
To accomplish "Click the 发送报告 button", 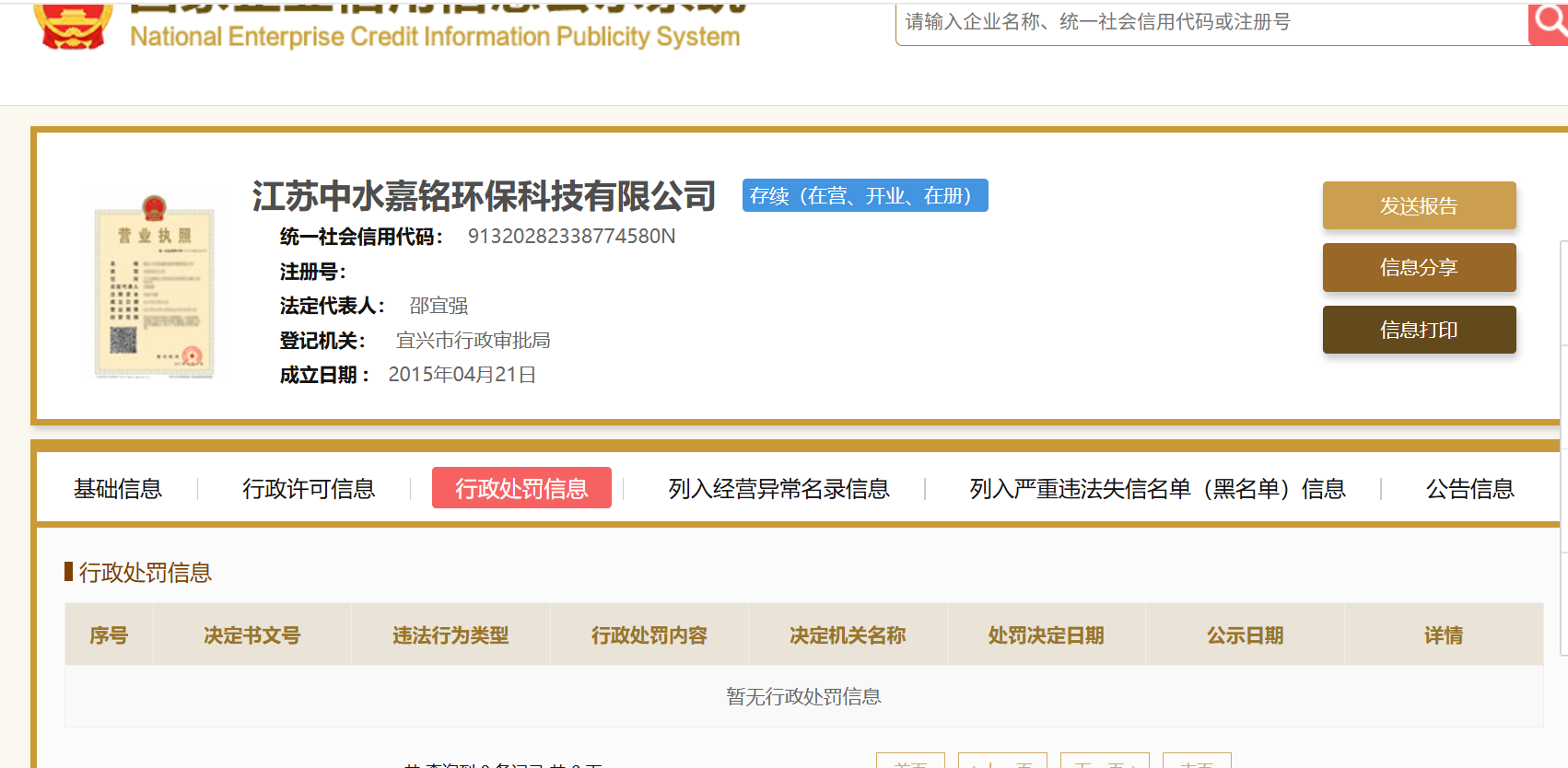I will [x=1419, y=205].
